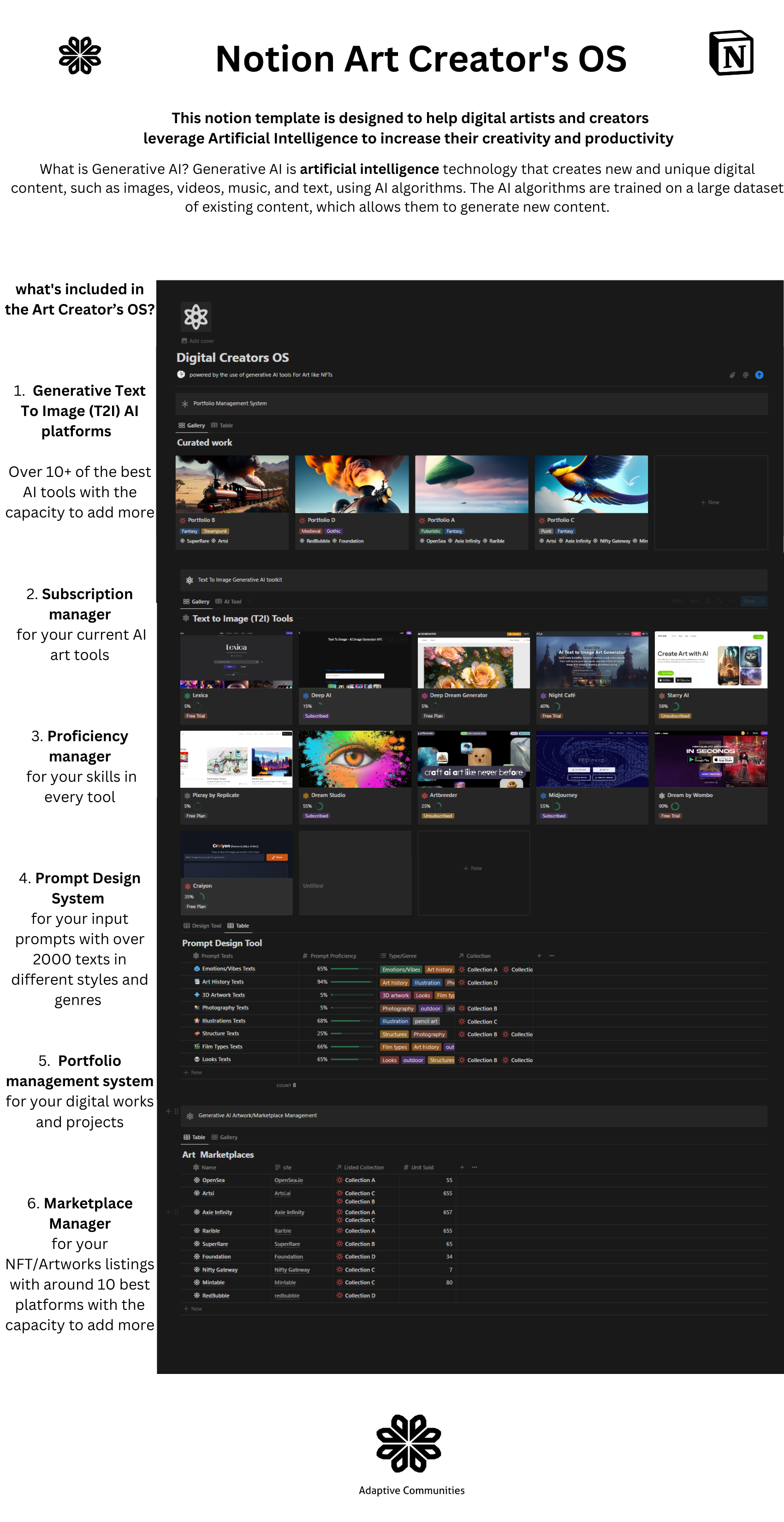Click the plus icon next to Art Marketplaces name column

pos(462,1167)
